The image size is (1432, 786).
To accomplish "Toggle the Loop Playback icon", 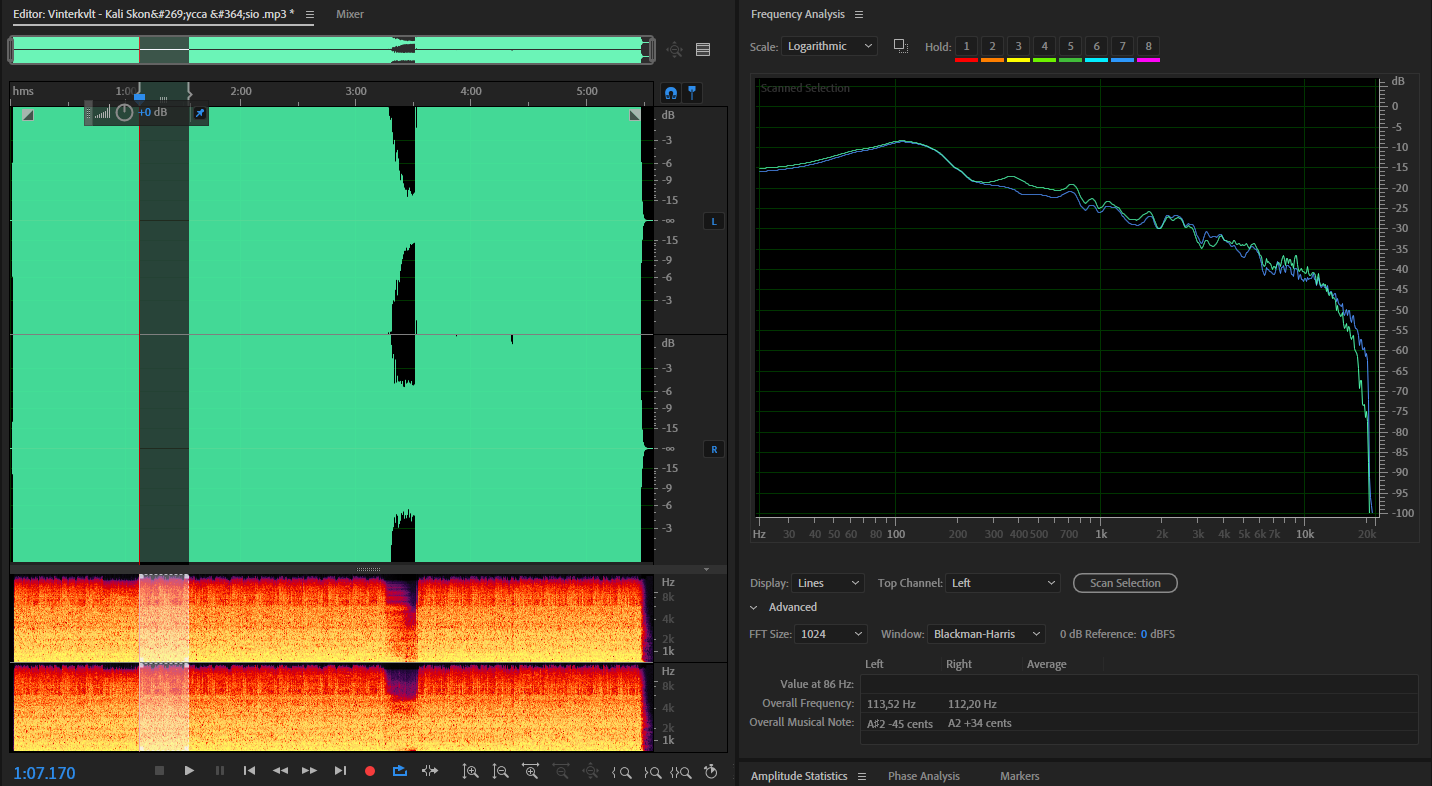I will (400, 770).
